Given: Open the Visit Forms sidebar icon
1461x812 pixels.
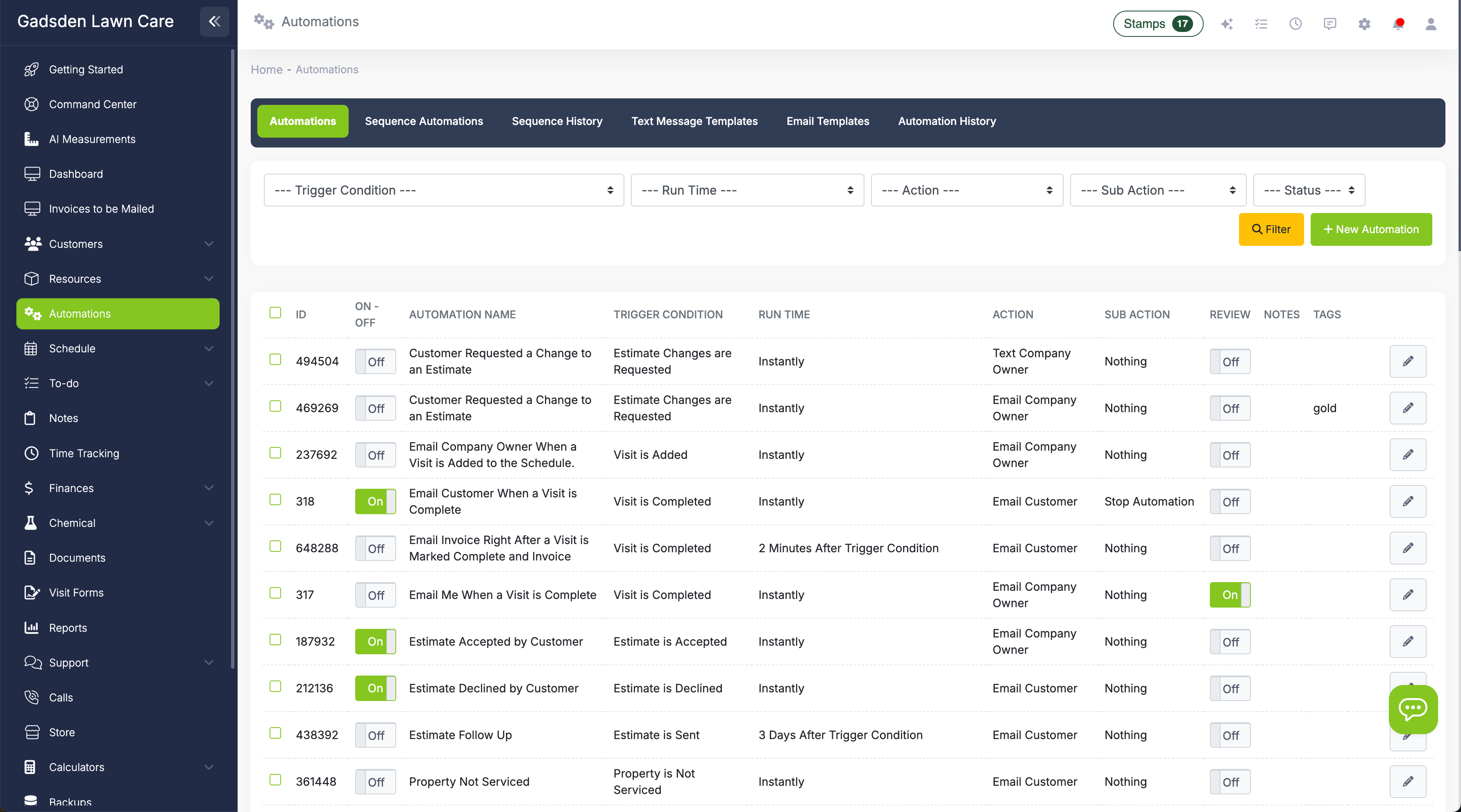Looking at the screenshot, I should (32, 592).
